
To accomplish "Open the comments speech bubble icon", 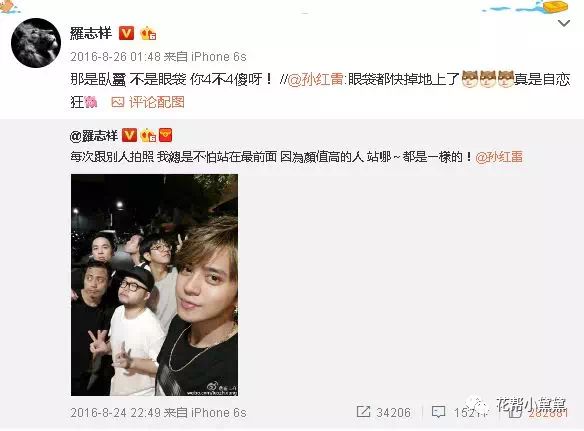I will pos(438,412).
